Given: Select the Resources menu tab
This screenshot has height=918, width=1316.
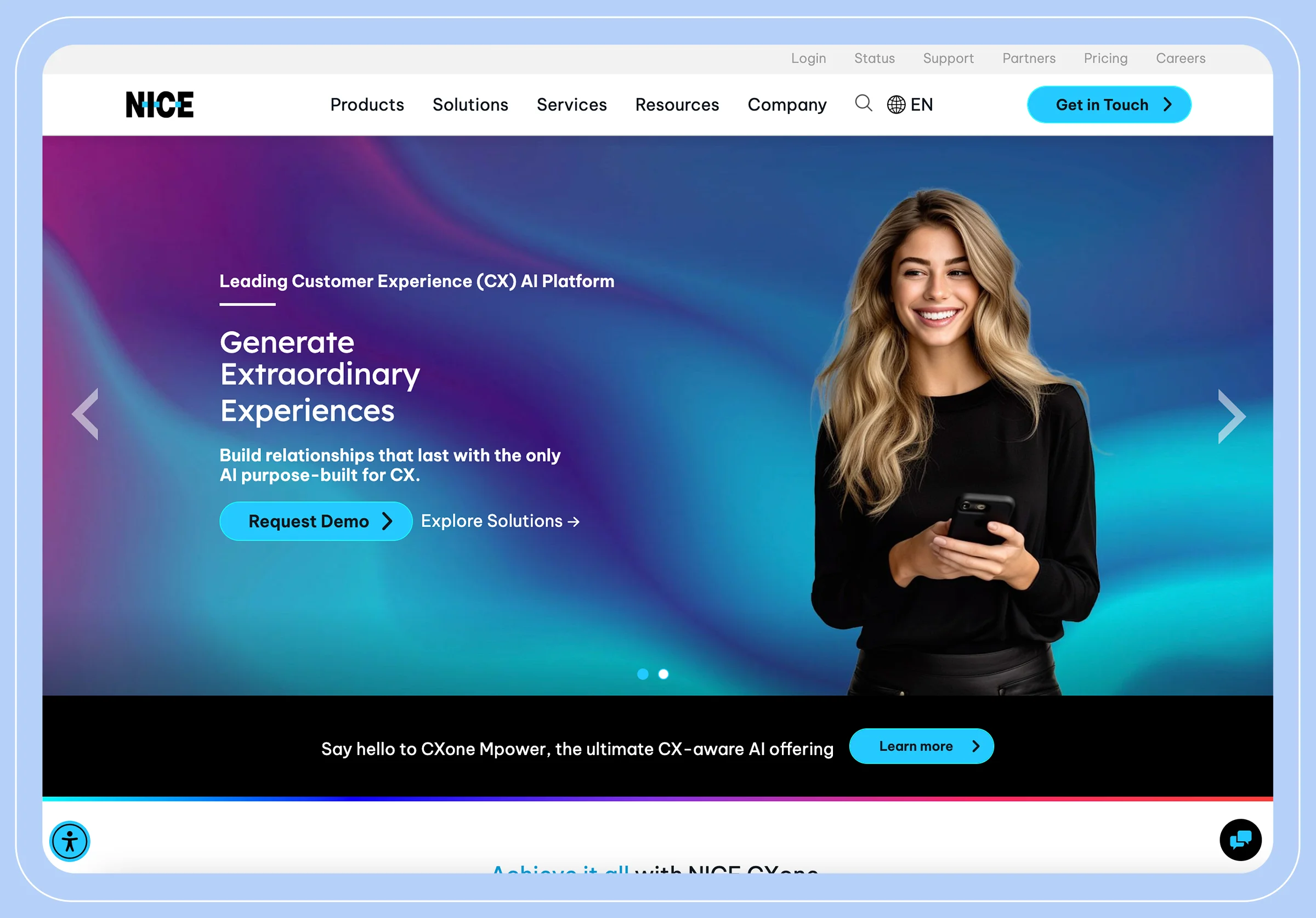Looking at the screenshot, I should coord(678,105).
